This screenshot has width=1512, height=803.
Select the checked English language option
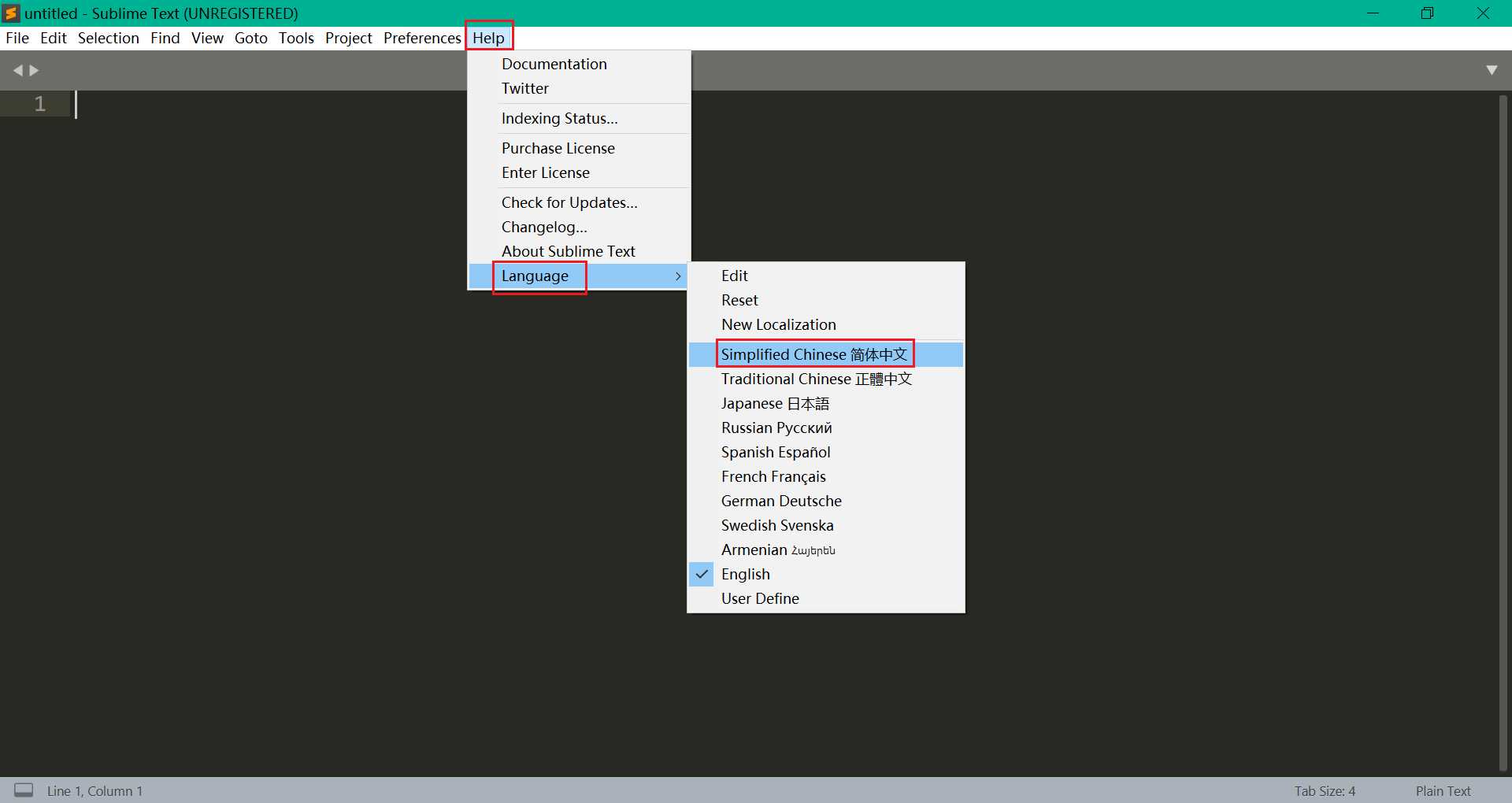(825, 574)
